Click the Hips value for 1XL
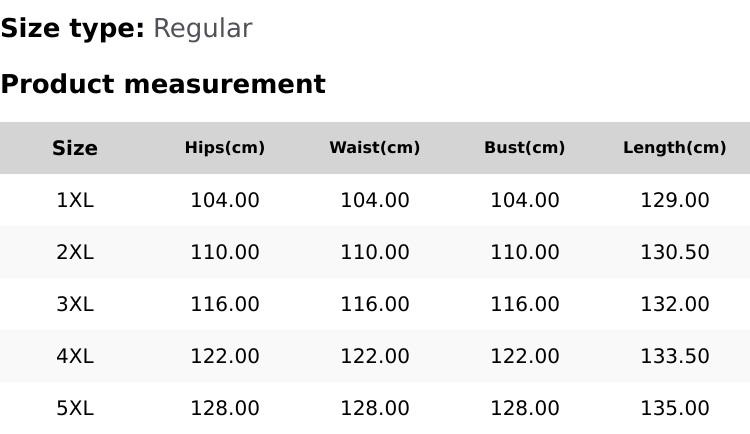The width and height of the screenshot is (750, 434). coord(225,200)
